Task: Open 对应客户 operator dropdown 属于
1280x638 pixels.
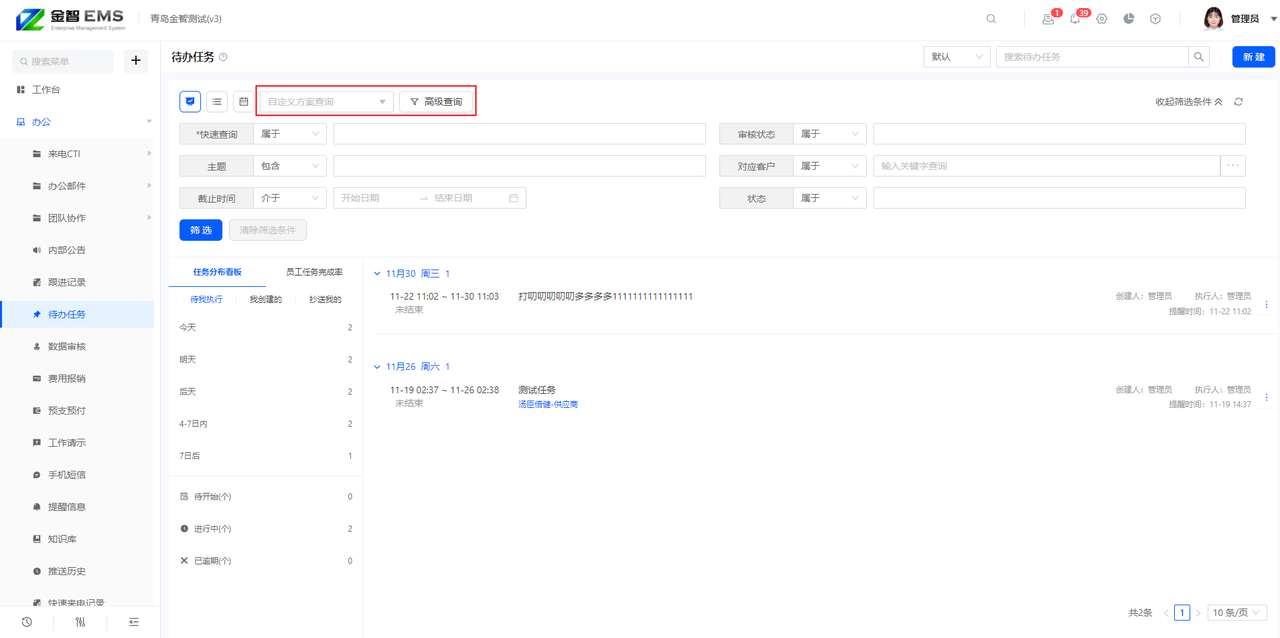Action: tap(830, 166)
